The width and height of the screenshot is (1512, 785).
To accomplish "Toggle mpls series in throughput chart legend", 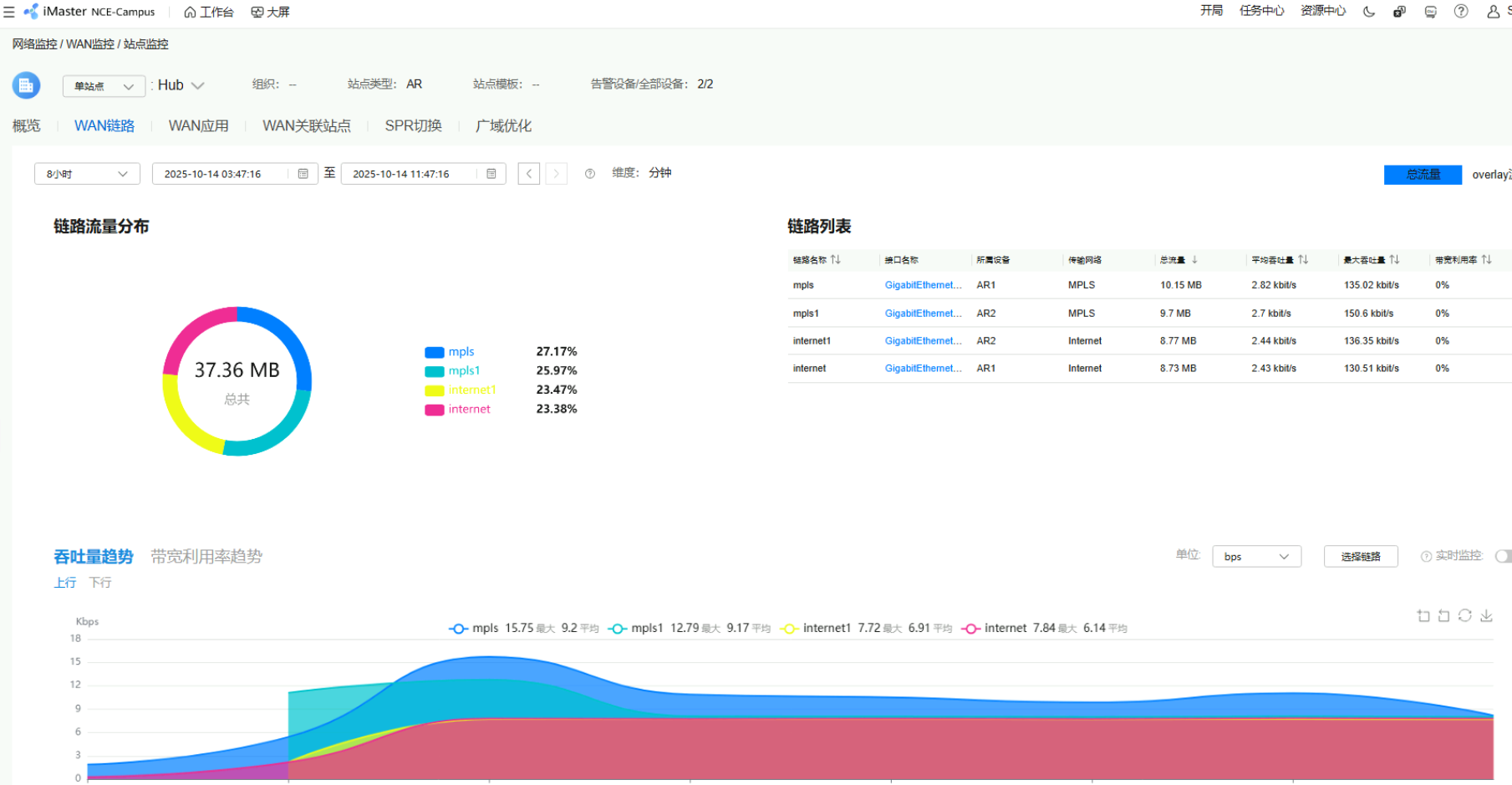I will [475, 629].
